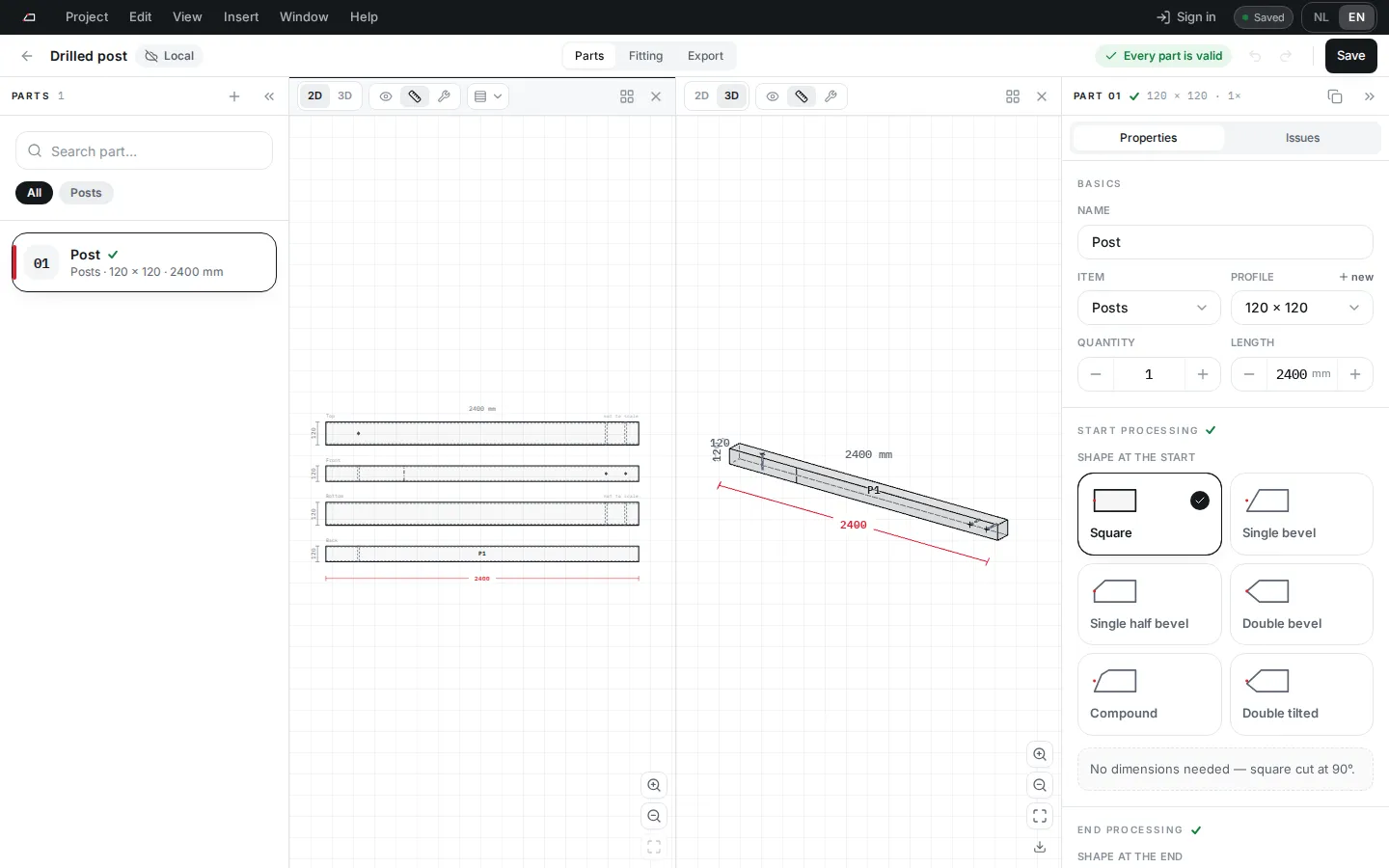
Task: Filter parts by Posts chip
Action: pos(86,193)
